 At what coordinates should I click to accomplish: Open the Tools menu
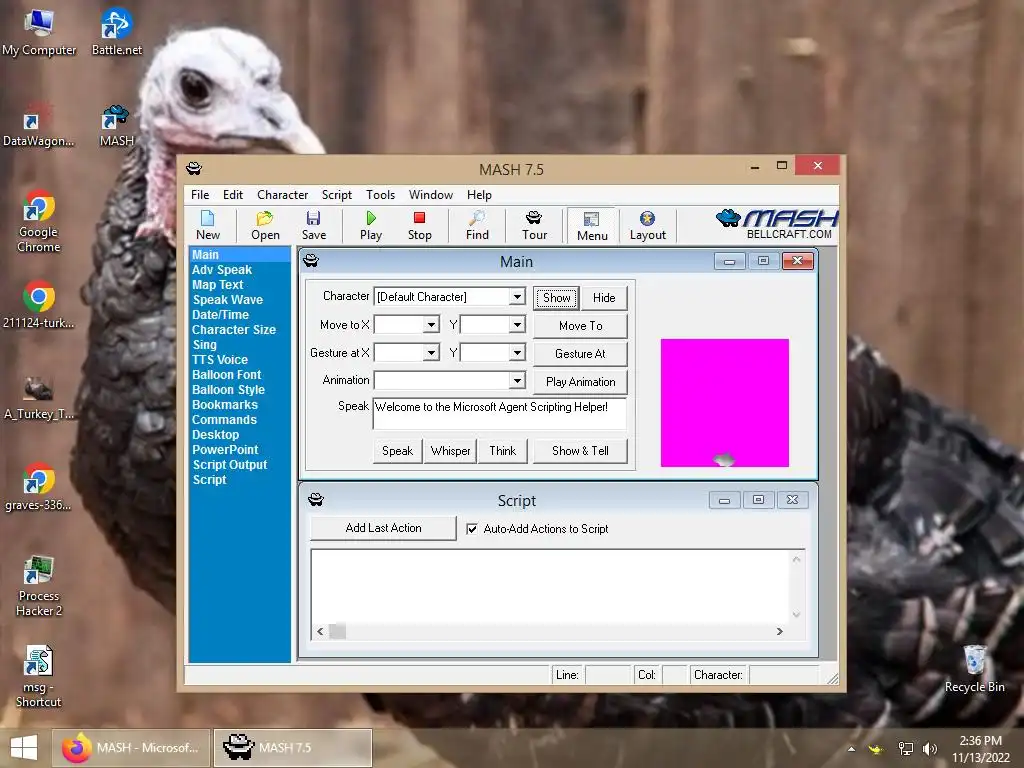point(380,195)
